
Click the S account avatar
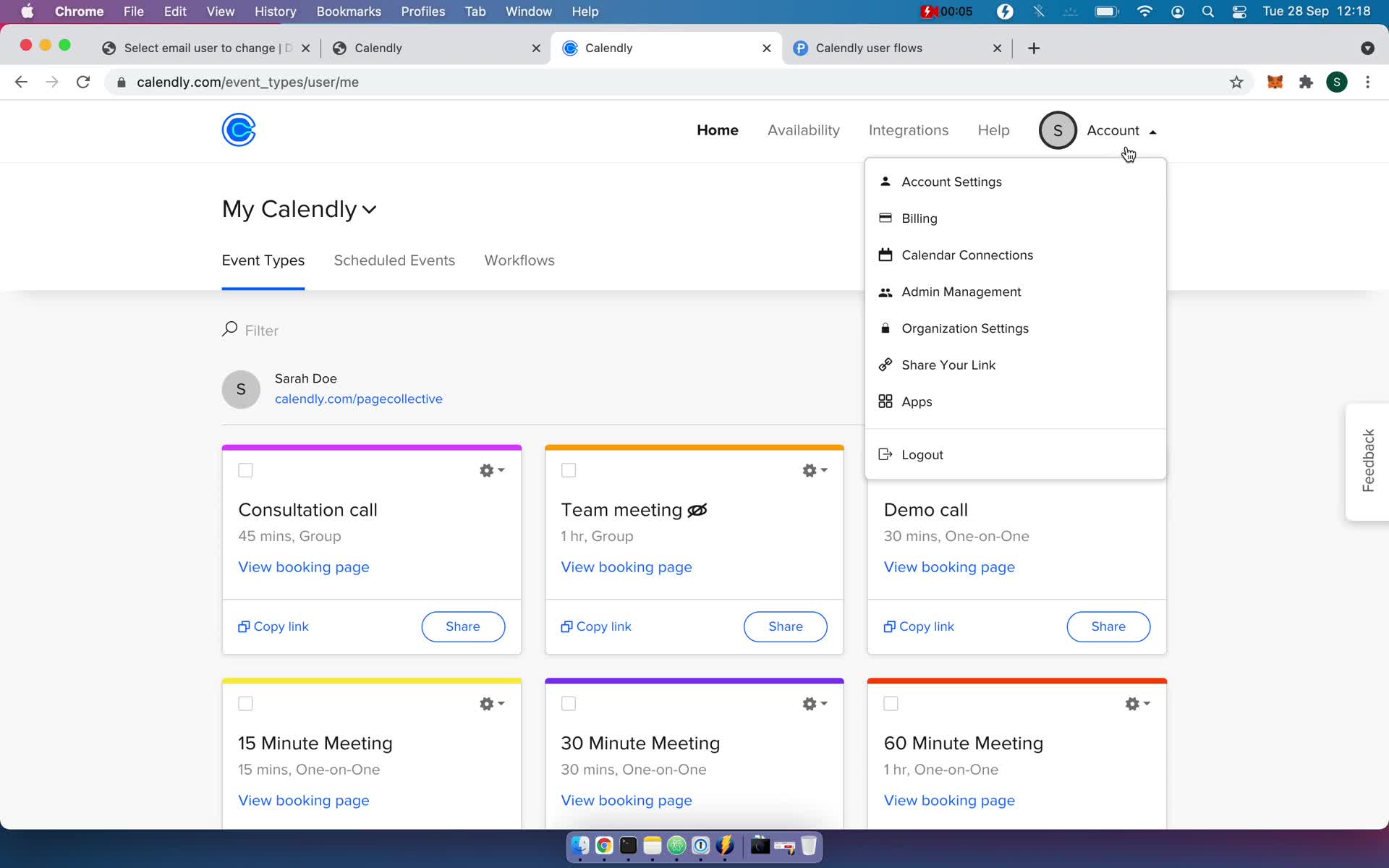[1058, 130]
